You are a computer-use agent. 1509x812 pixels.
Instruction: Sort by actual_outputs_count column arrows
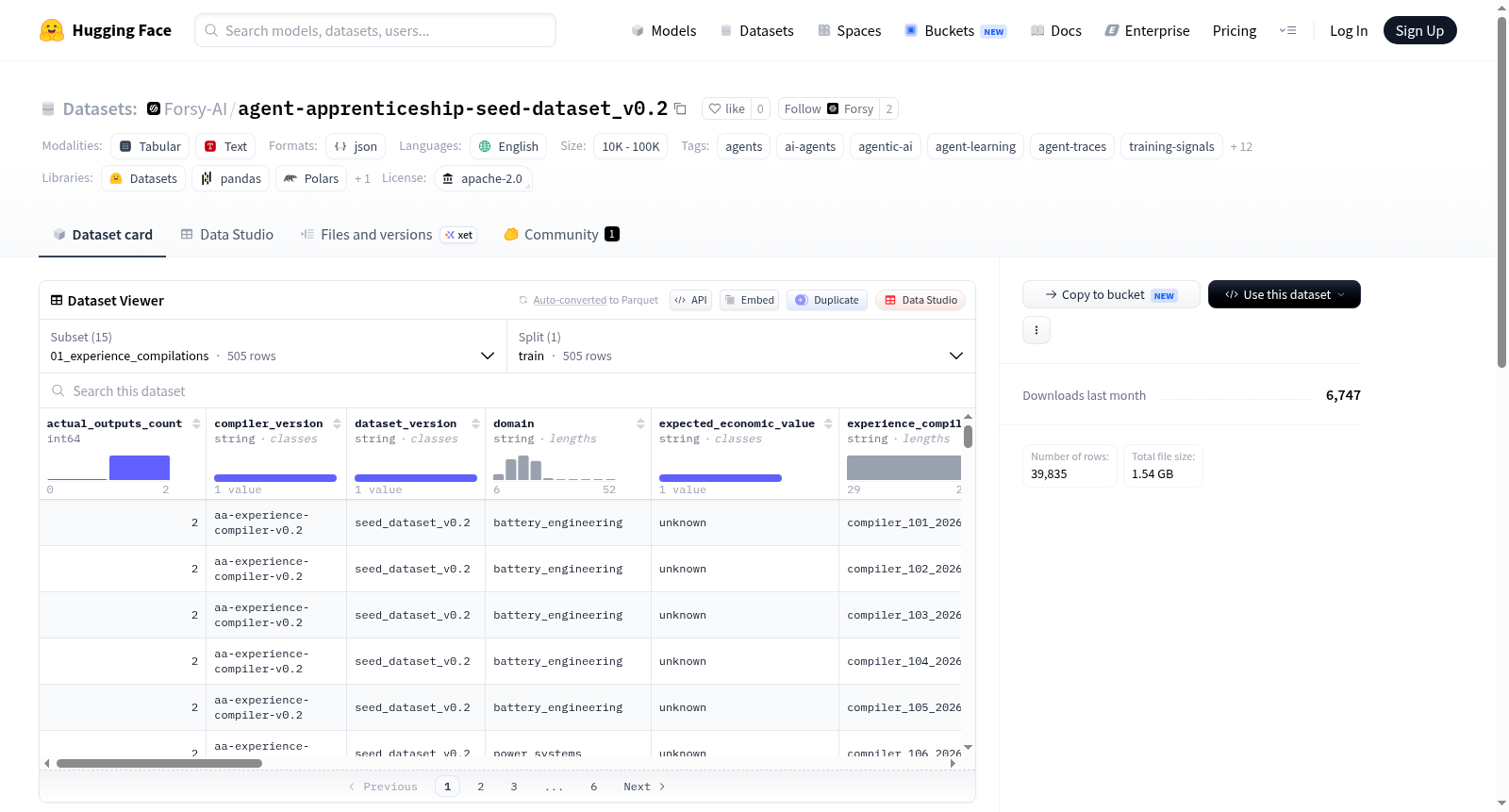196,423
